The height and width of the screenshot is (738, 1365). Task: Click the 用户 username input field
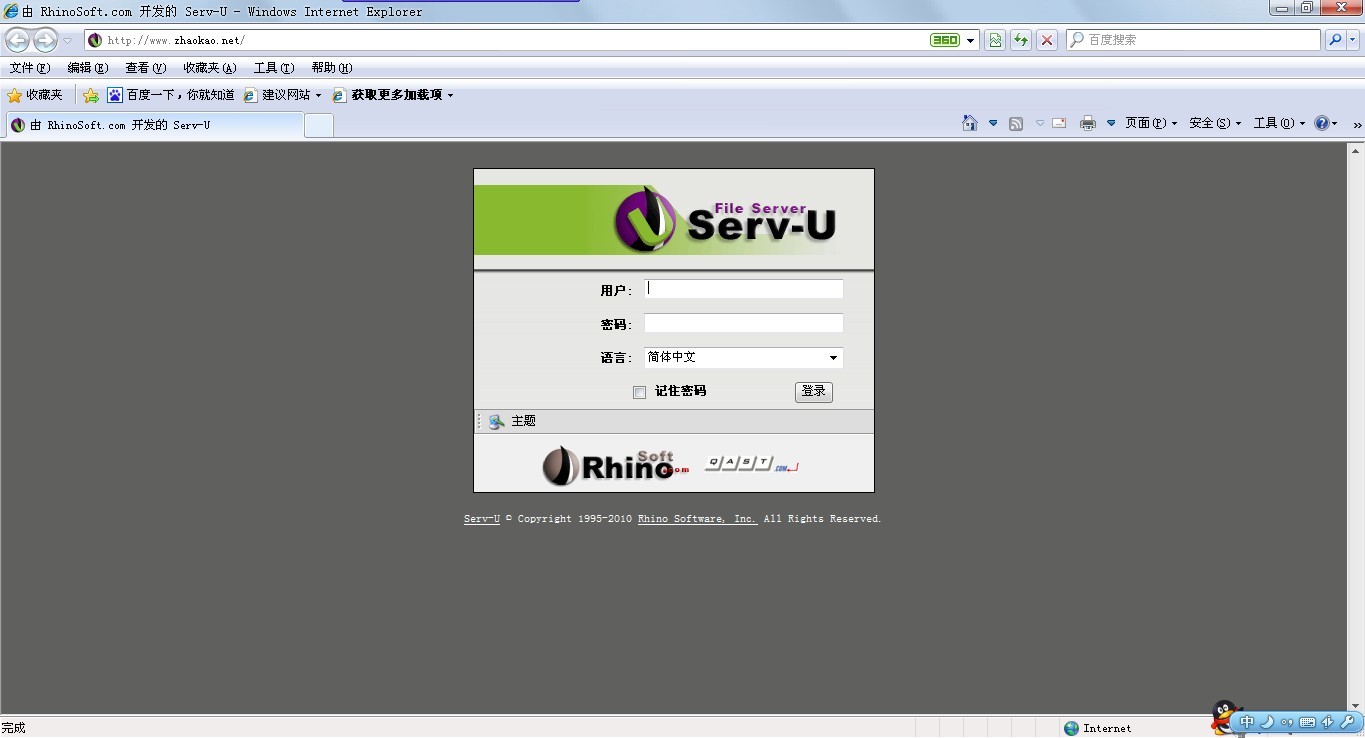(743, 289)
